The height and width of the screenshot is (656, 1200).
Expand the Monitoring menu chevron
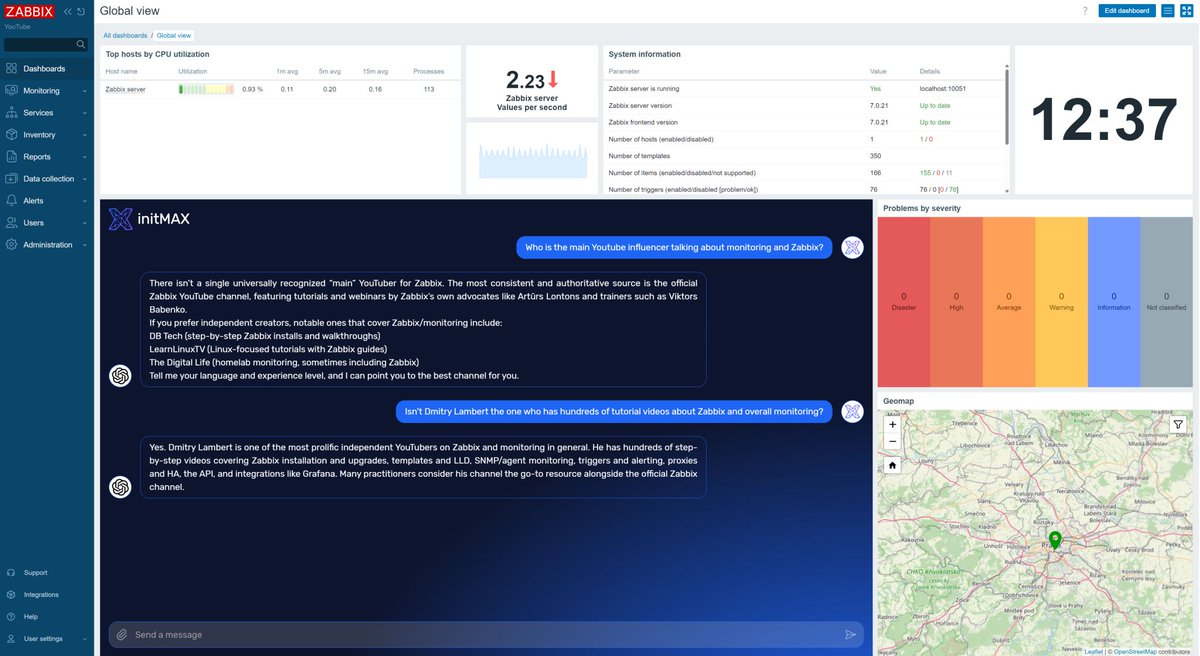click(85, 91)
